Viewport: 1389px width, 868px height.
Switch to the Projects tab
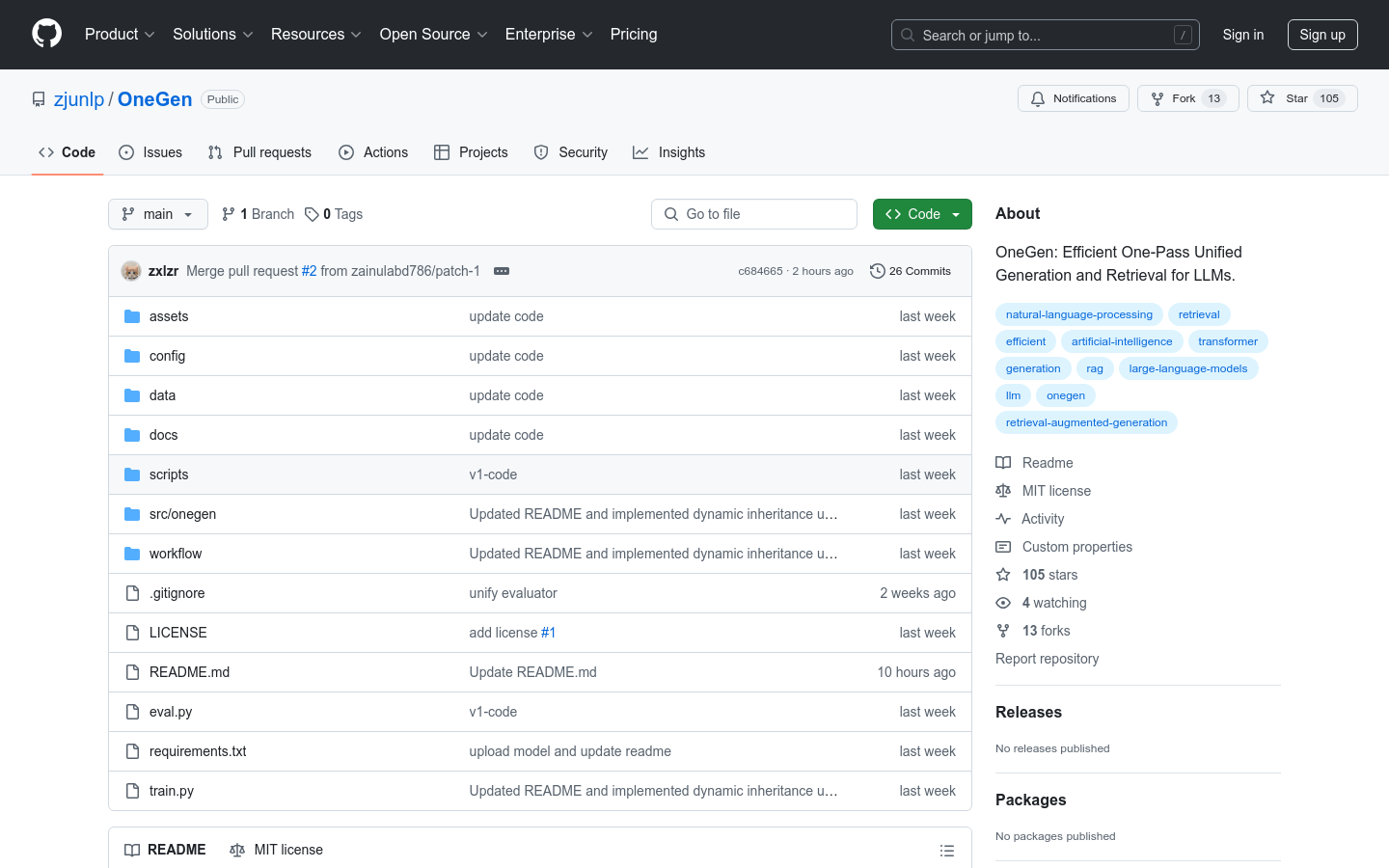click(x=471, y=152)
